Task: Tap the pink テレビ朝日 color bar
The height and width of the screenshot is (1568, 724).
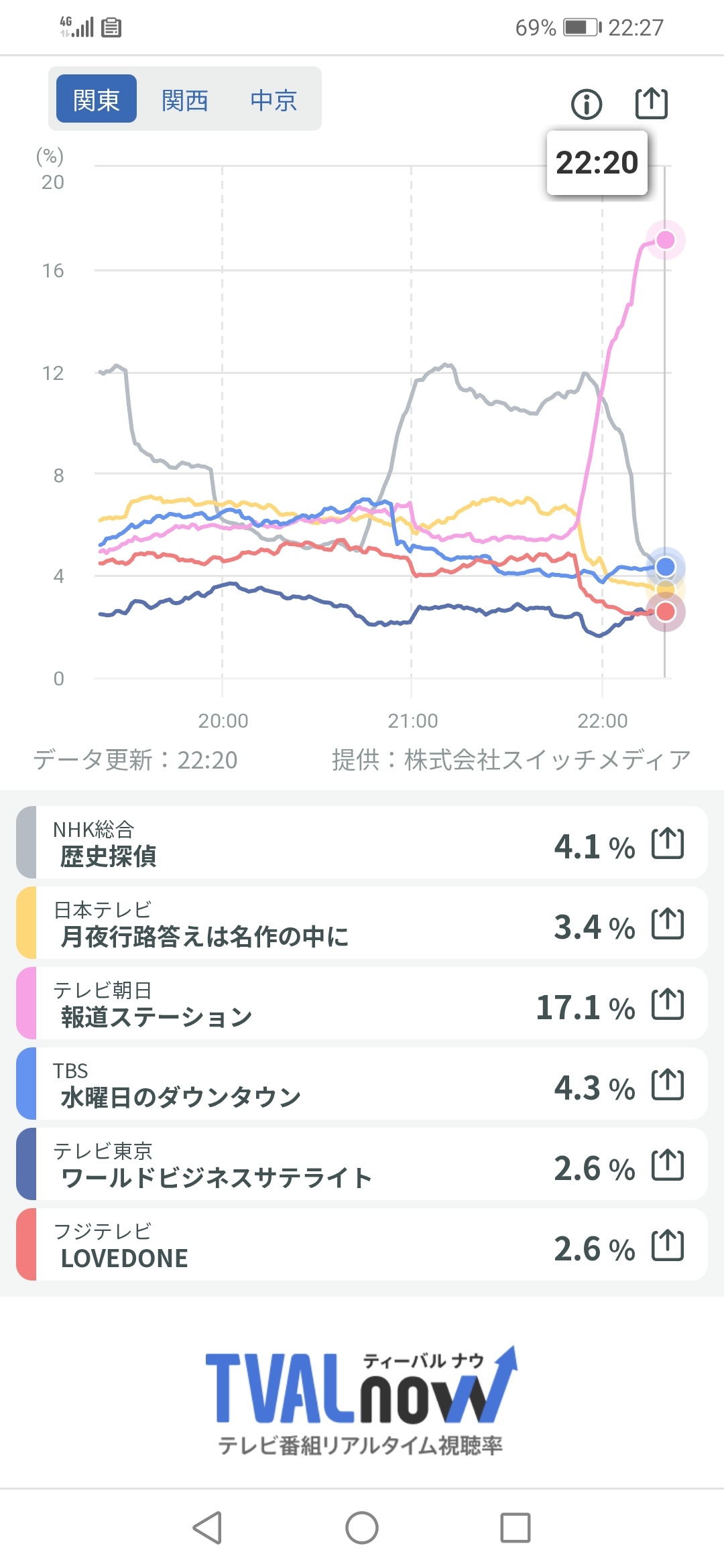Action: point(26,1004)
